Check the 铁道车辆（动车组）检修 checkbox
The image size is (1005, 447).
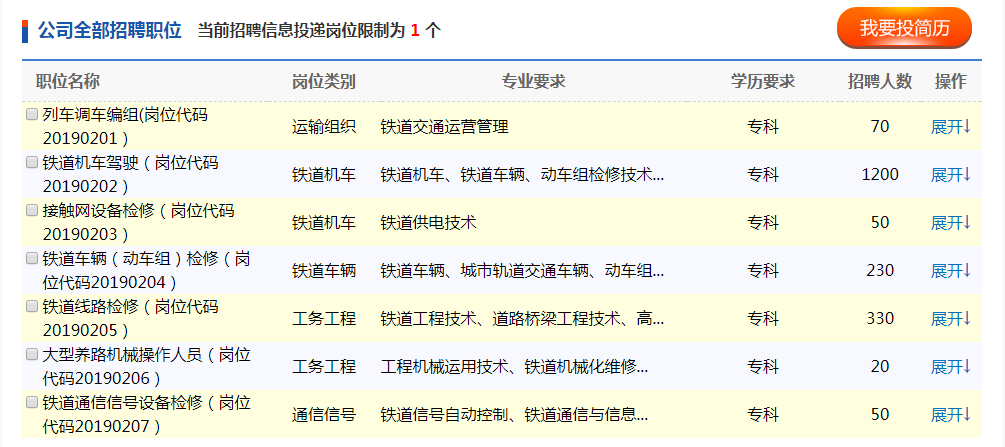tap(32, 259)
